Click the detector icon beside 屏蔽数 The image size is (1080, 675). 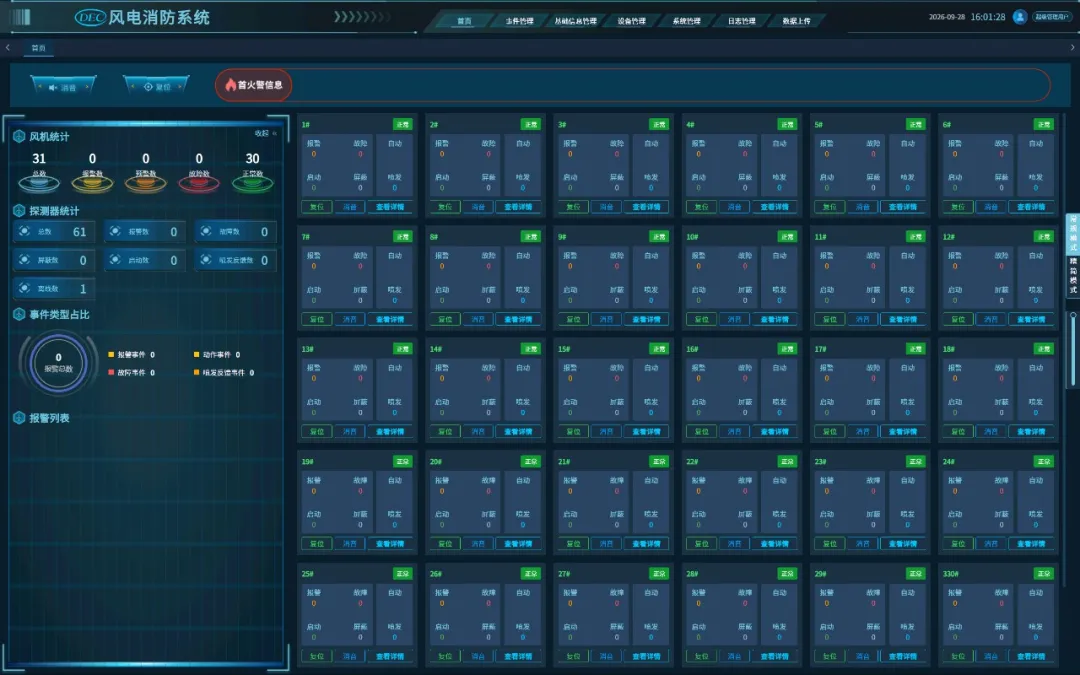tap(25, 260)
